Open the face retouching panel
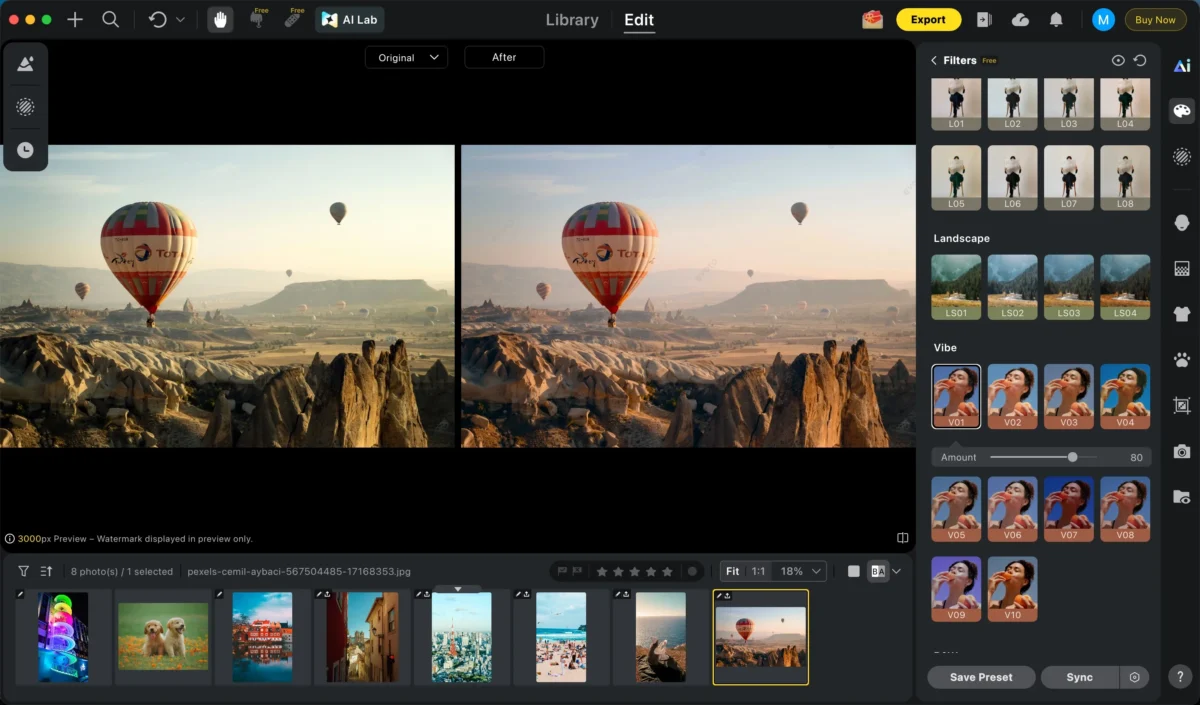This screenshot has height=705, width=1200. [x=1181, y=222]
